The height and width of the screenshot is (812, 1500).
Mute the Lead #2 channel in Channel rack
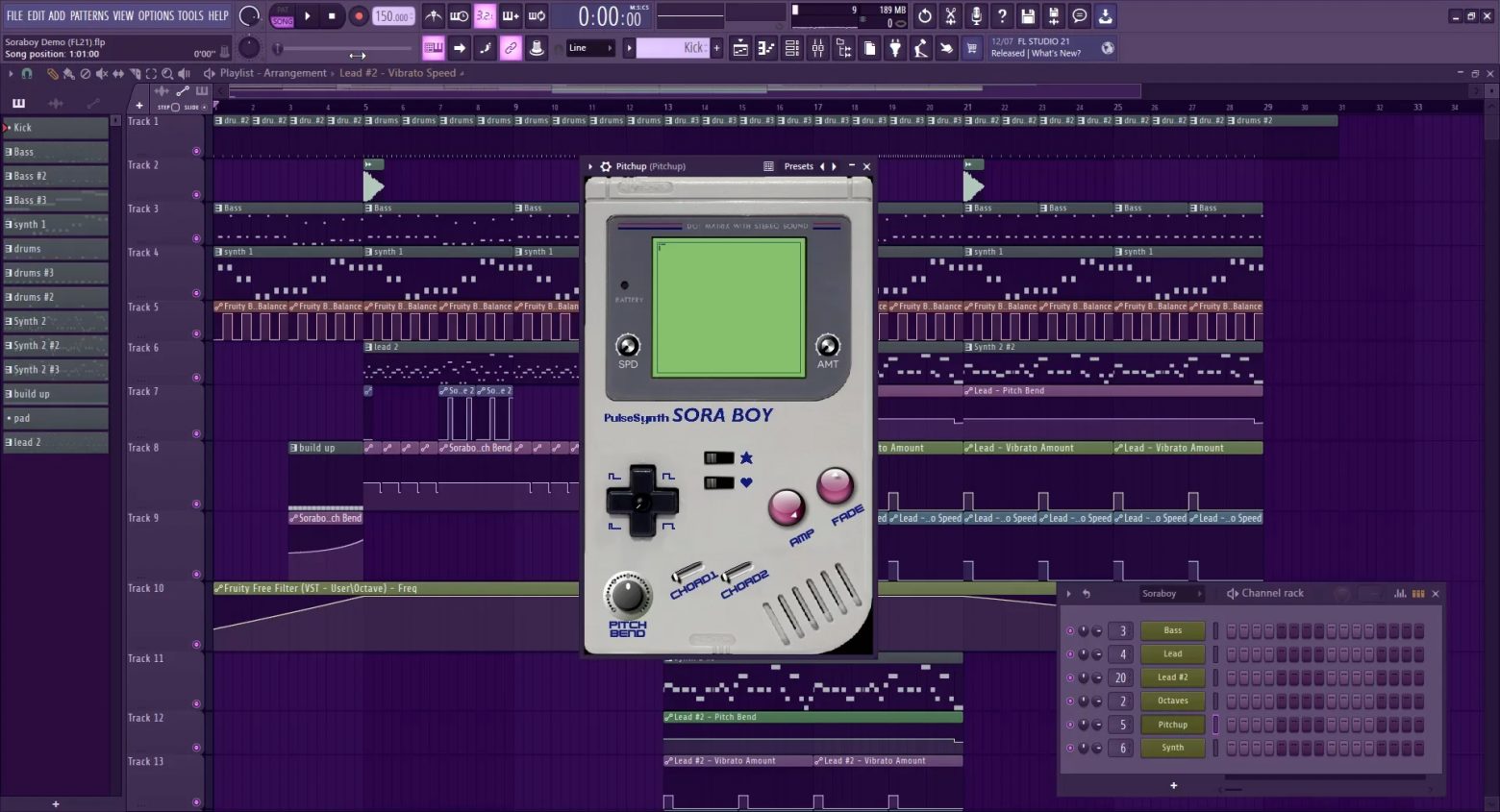point(1070,677)
